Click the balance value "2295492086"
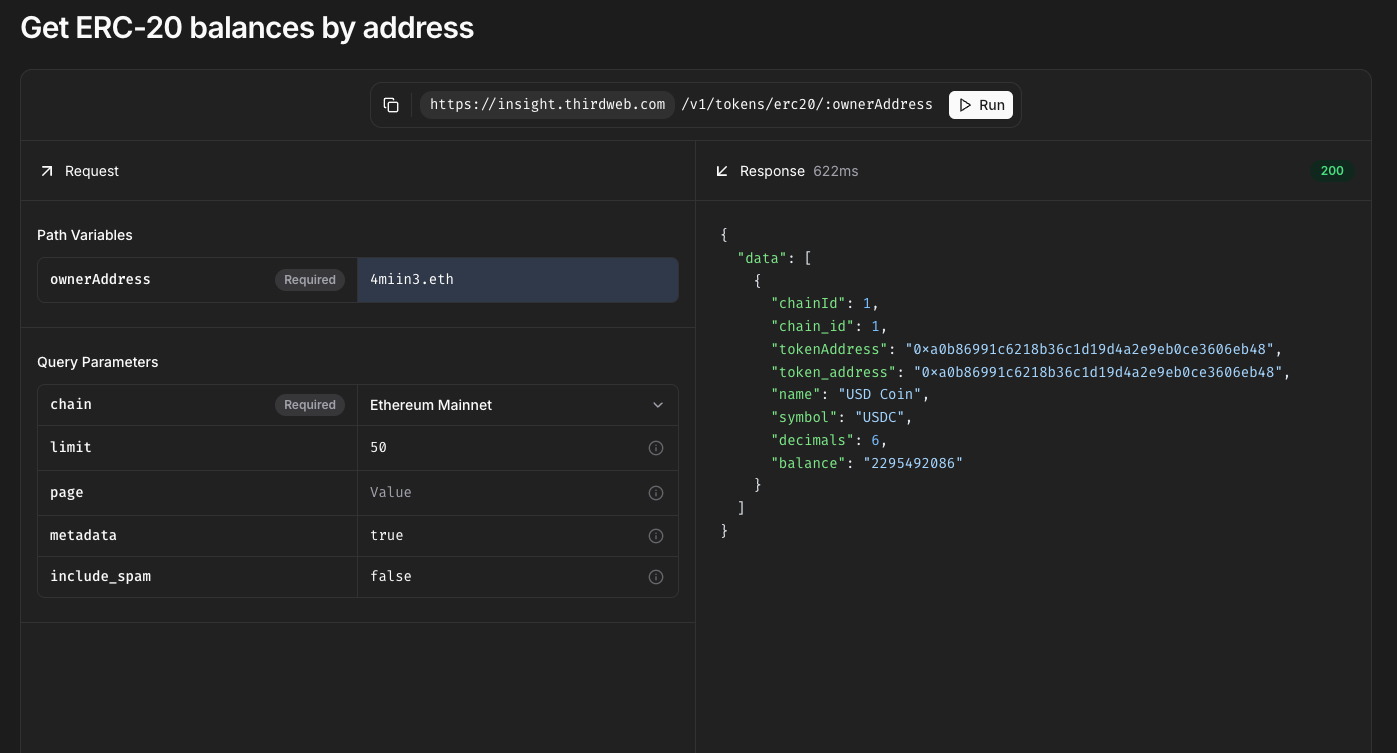 point(913,463)
